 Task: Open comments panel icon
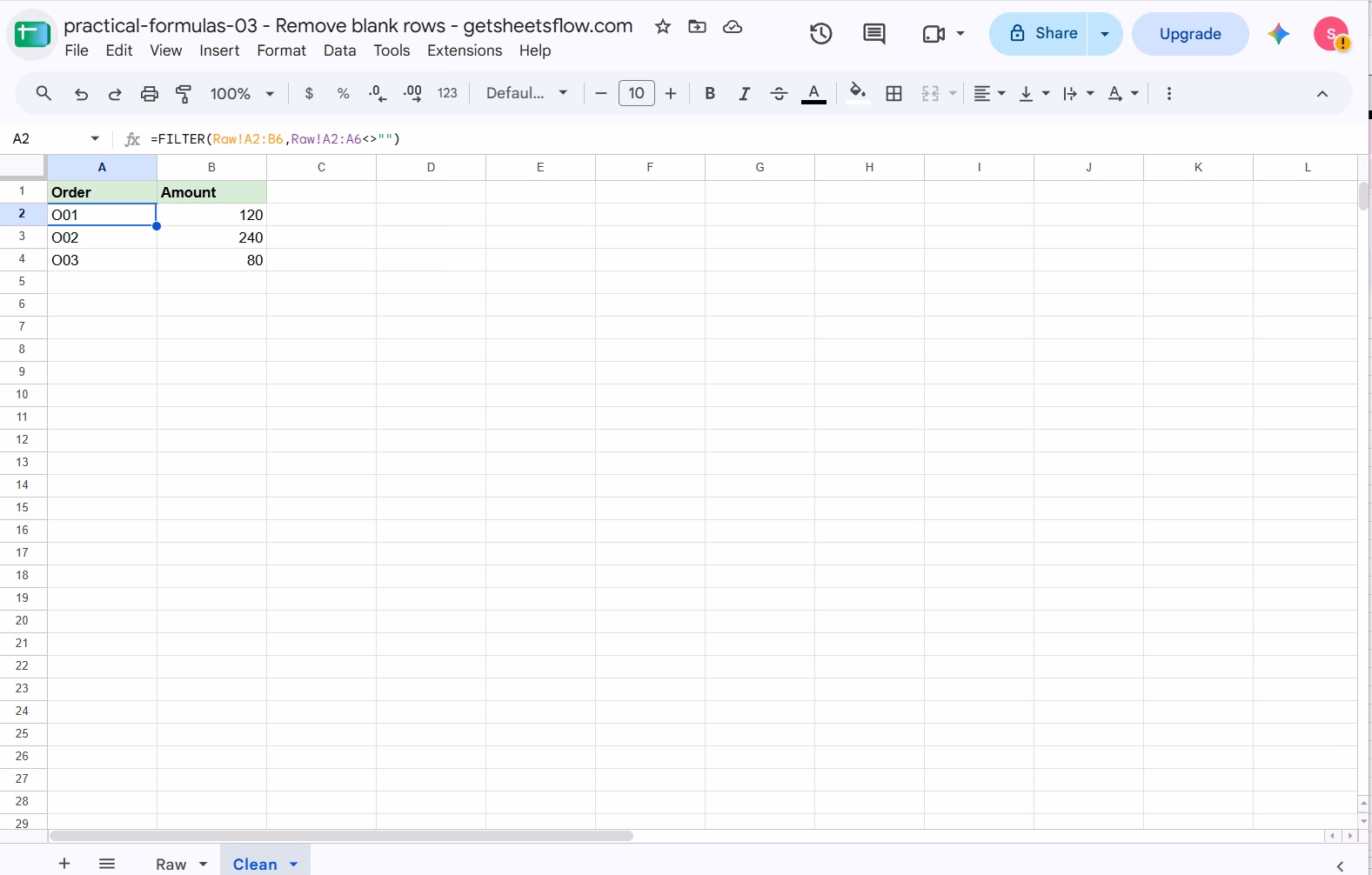coord(874,34)
